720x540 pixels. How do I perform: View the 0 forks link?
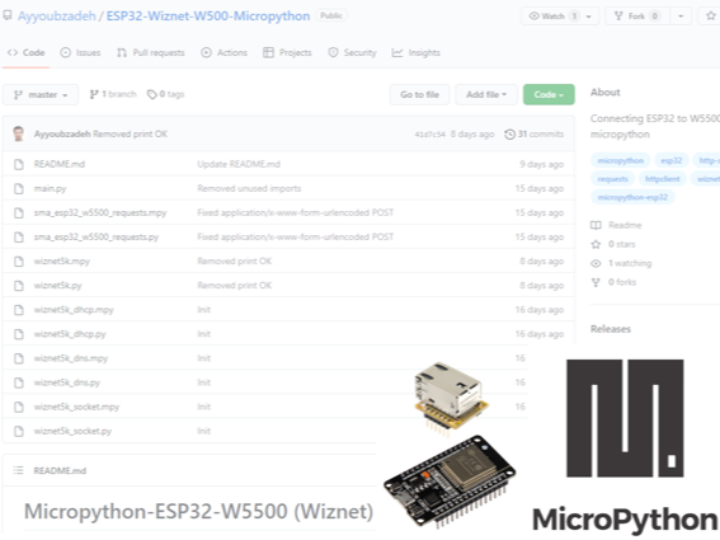[x=614, y=282]
